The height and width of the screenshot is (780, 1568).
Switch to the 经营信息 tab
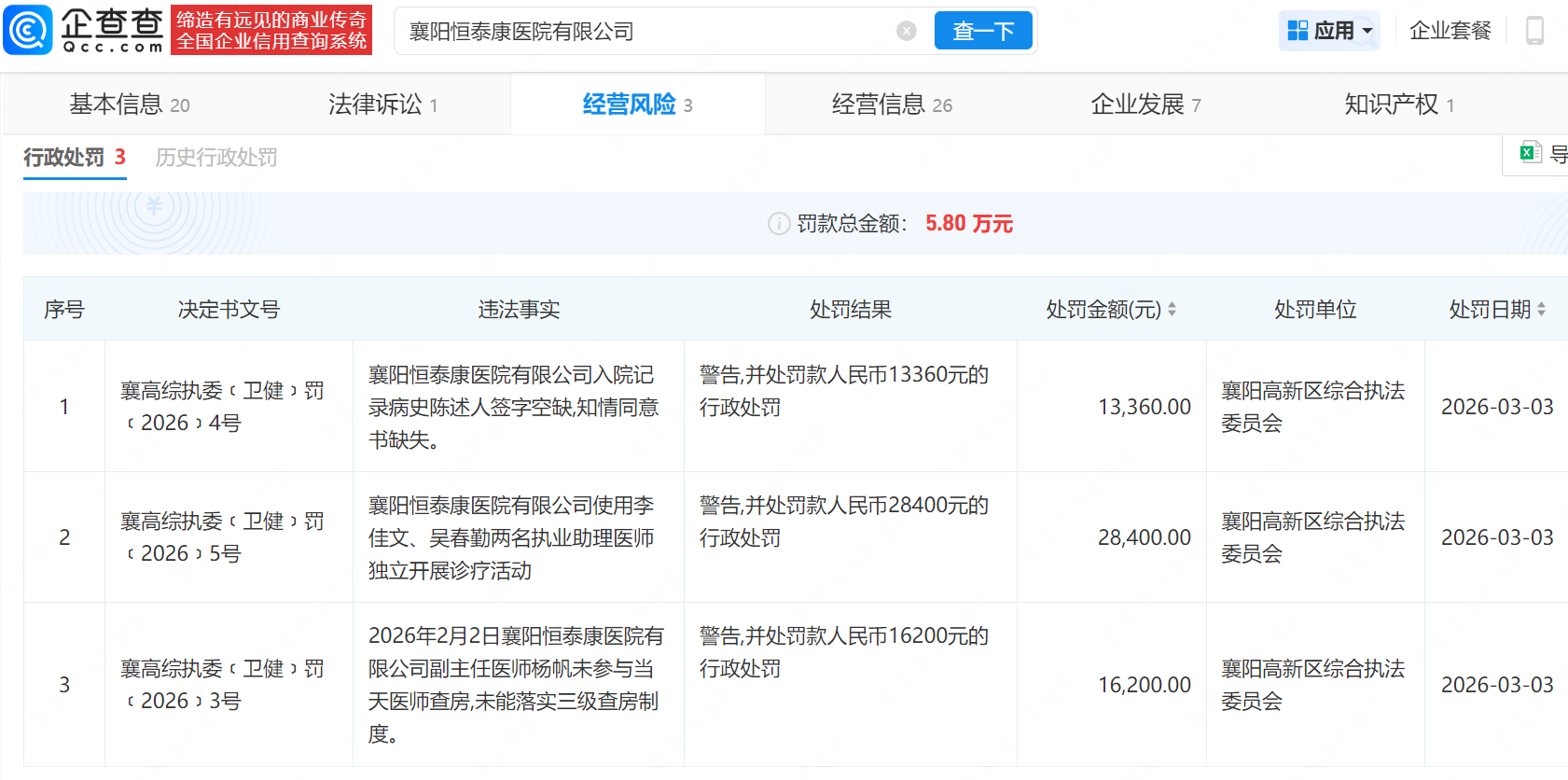[x=892, y=104]
